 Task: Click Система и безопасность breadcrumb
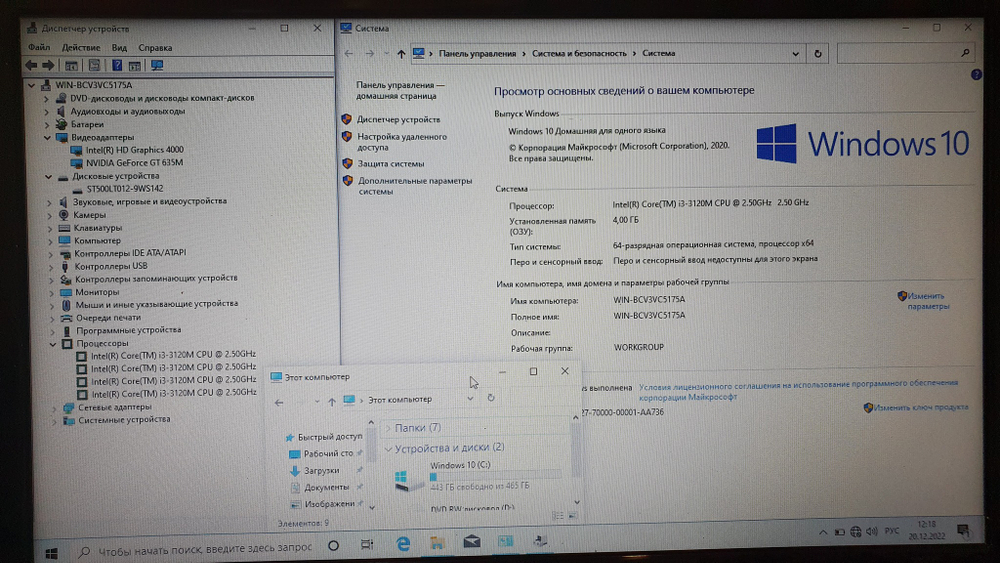point(579,54)
